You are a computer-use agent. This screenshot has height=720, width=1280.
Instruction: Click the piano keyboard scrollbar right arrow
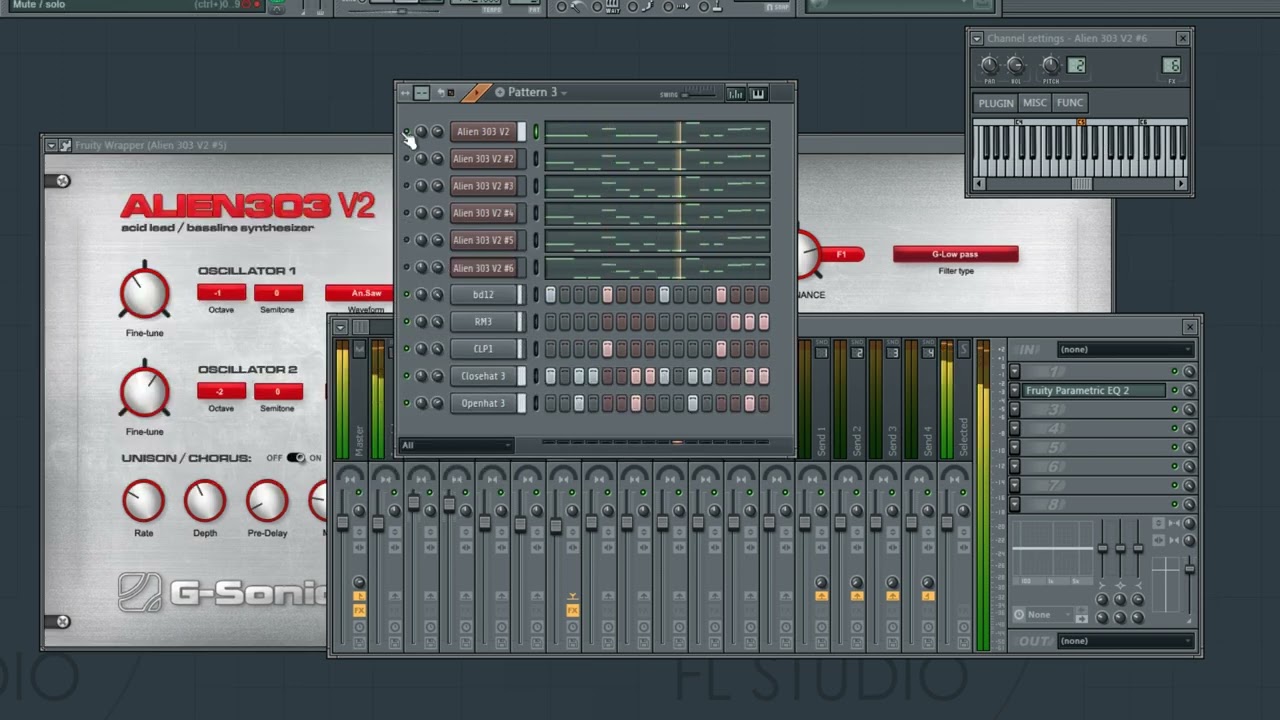click(x=1181, y=184)
